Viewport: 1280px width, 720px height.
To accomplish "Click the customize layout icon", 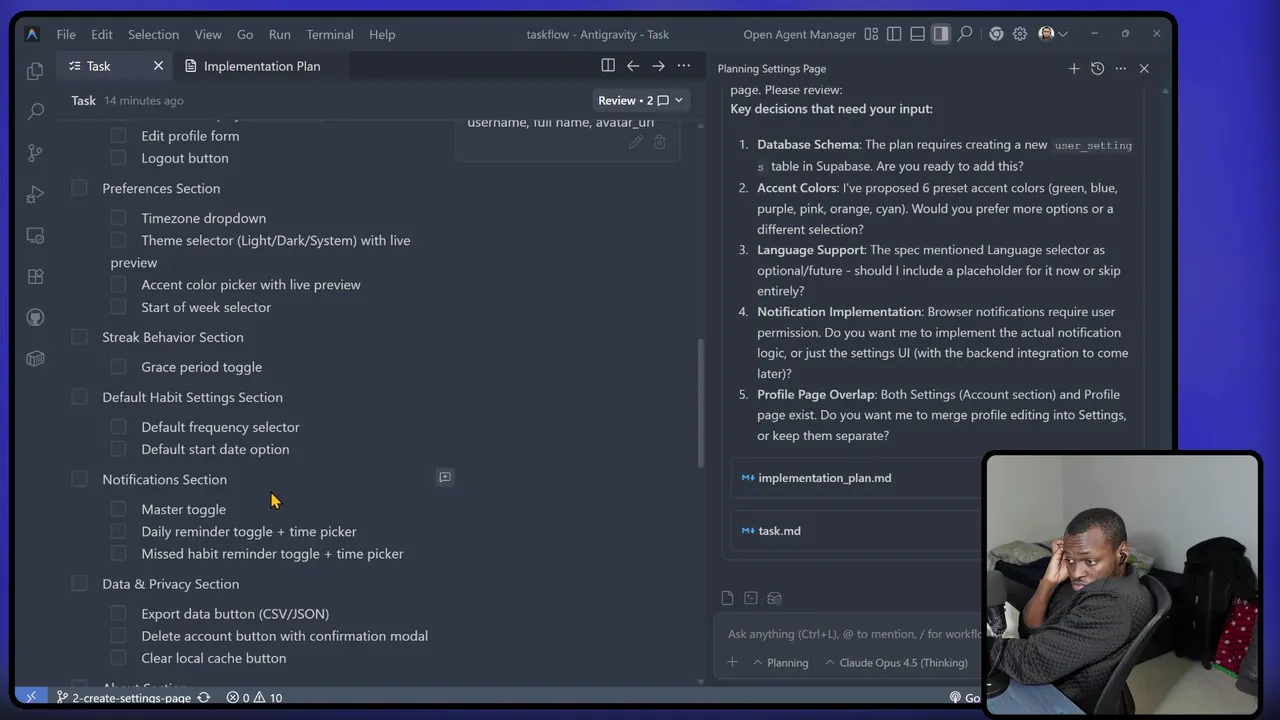I will point(871,34).
